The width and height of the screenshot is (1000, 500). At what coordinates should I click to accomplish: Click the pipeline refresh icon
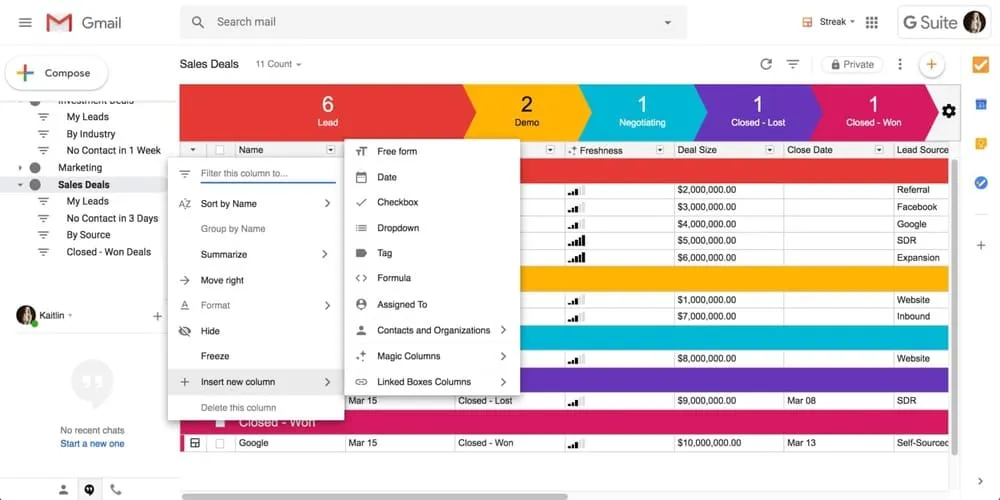766,64
